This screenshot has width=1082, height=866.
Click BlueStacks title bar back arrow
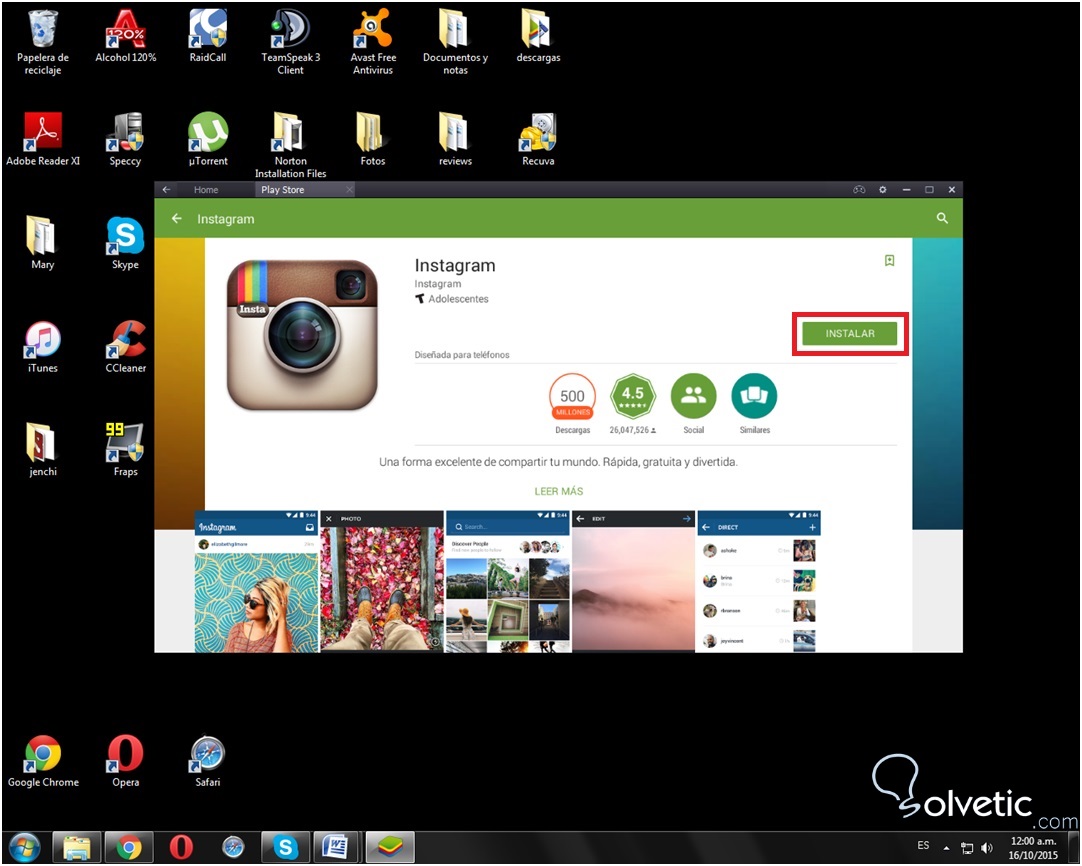(166, 189)
